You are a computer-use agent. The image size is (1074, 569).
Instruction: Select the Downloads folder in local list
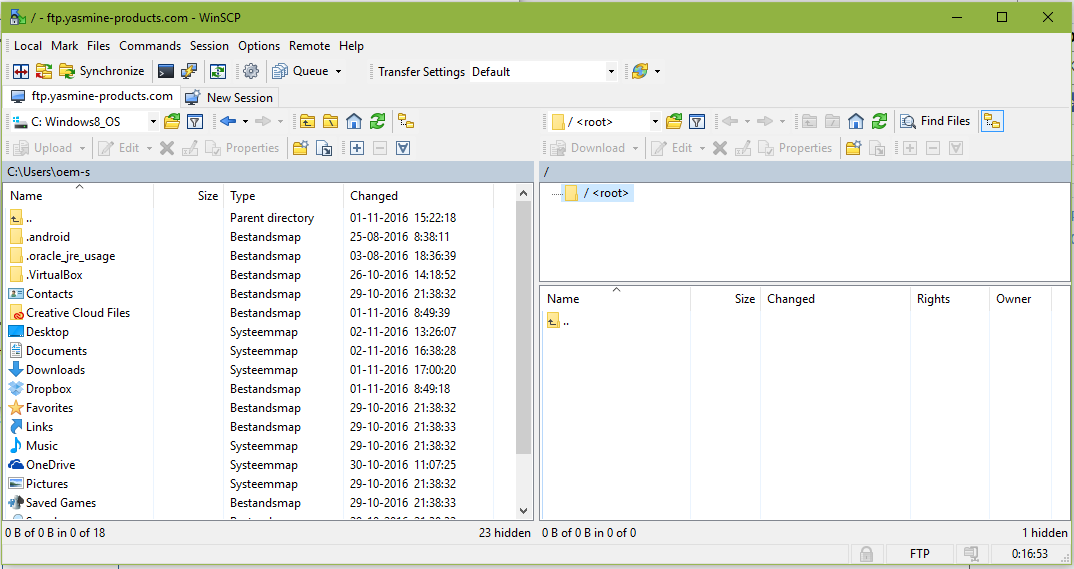[x=55, y=370]
